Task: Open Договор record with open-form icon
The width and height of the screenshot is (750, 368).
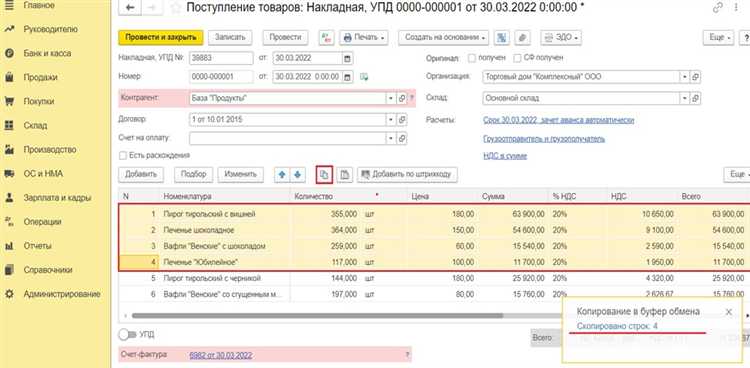Action: (402, 120)
